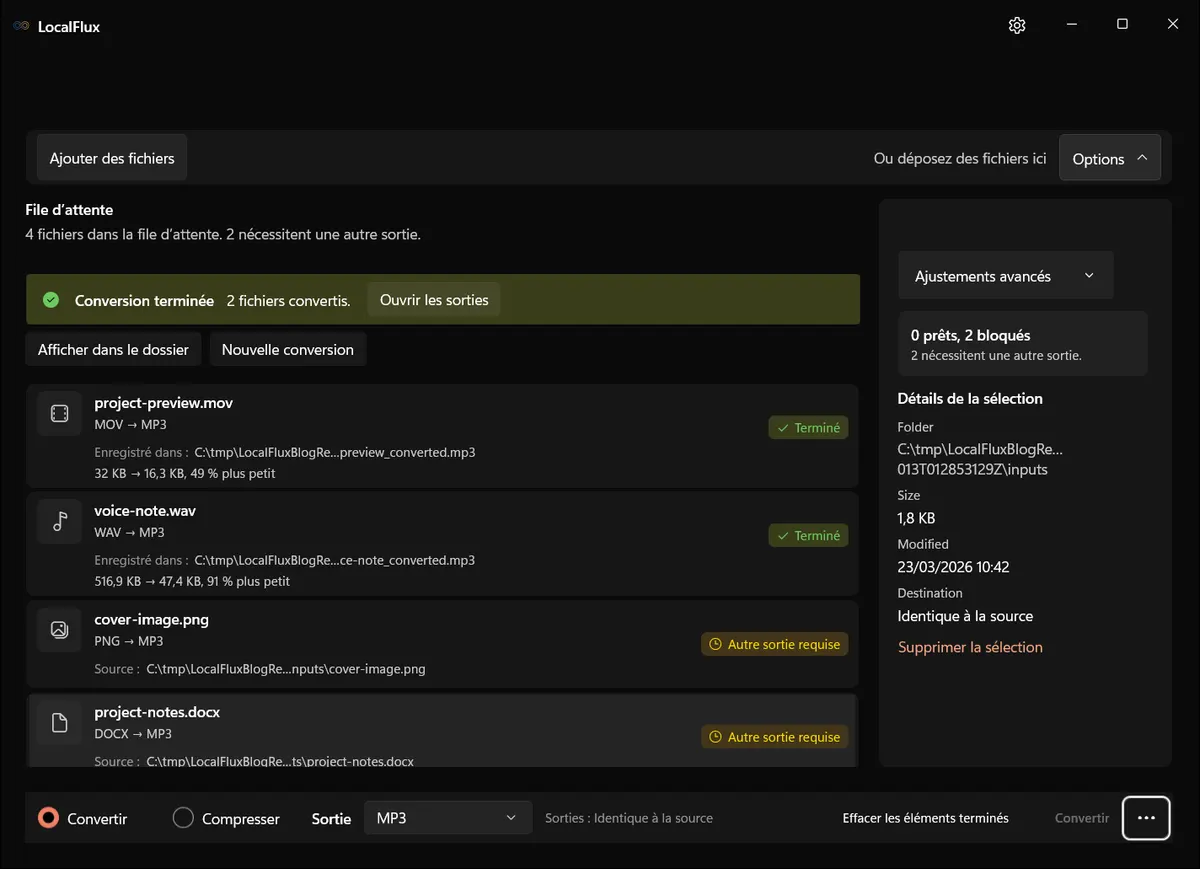Viewport: 1200px width, 869px height.
Task: Click Supprimer la sélection link
Action: click(x=970, y=647)
